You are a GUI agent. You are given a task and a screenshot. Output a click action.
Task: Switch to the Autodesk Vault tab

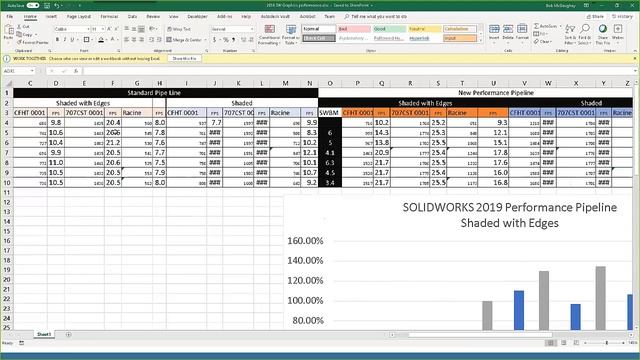275,16
